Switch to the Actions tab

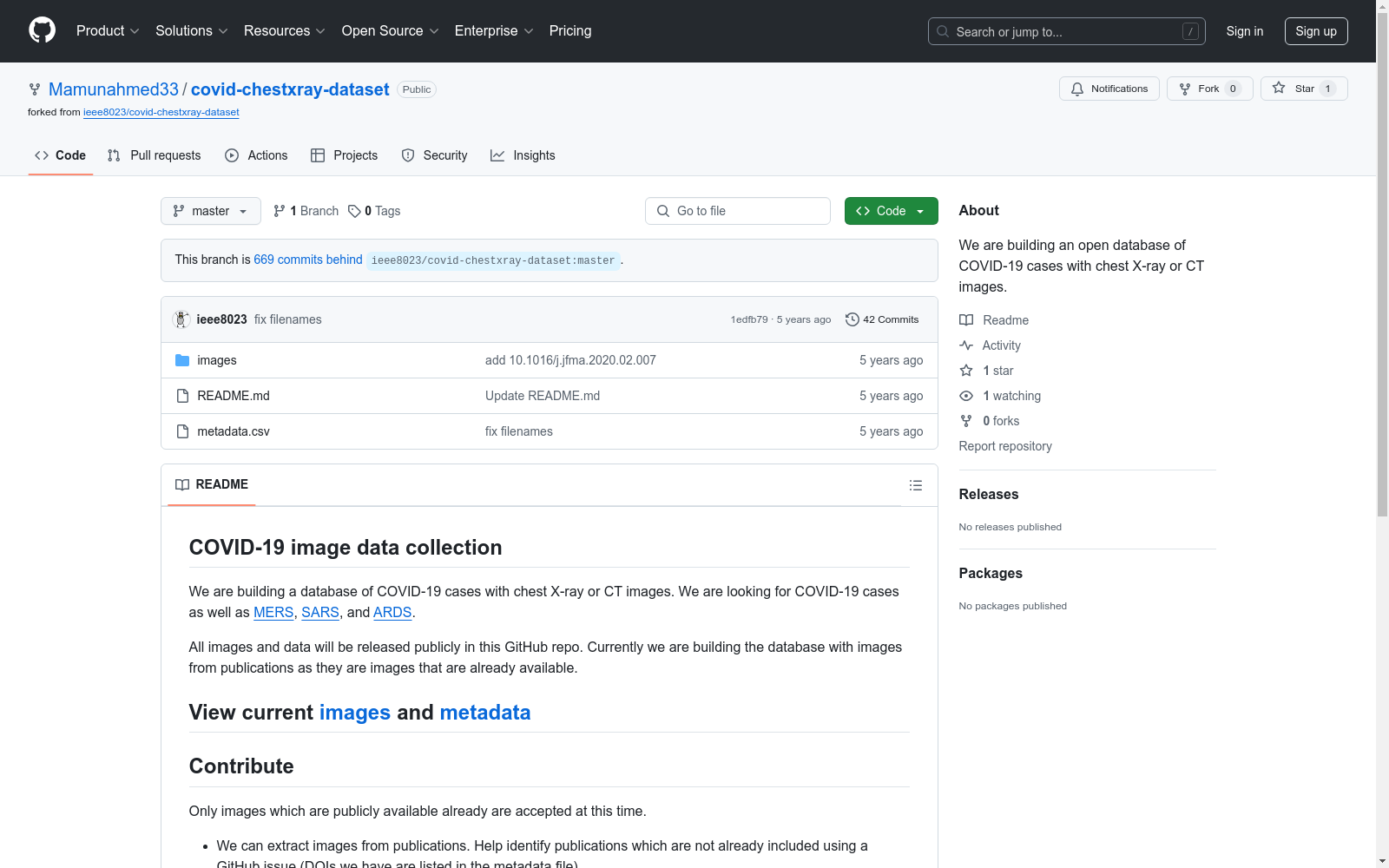(256, 155)
